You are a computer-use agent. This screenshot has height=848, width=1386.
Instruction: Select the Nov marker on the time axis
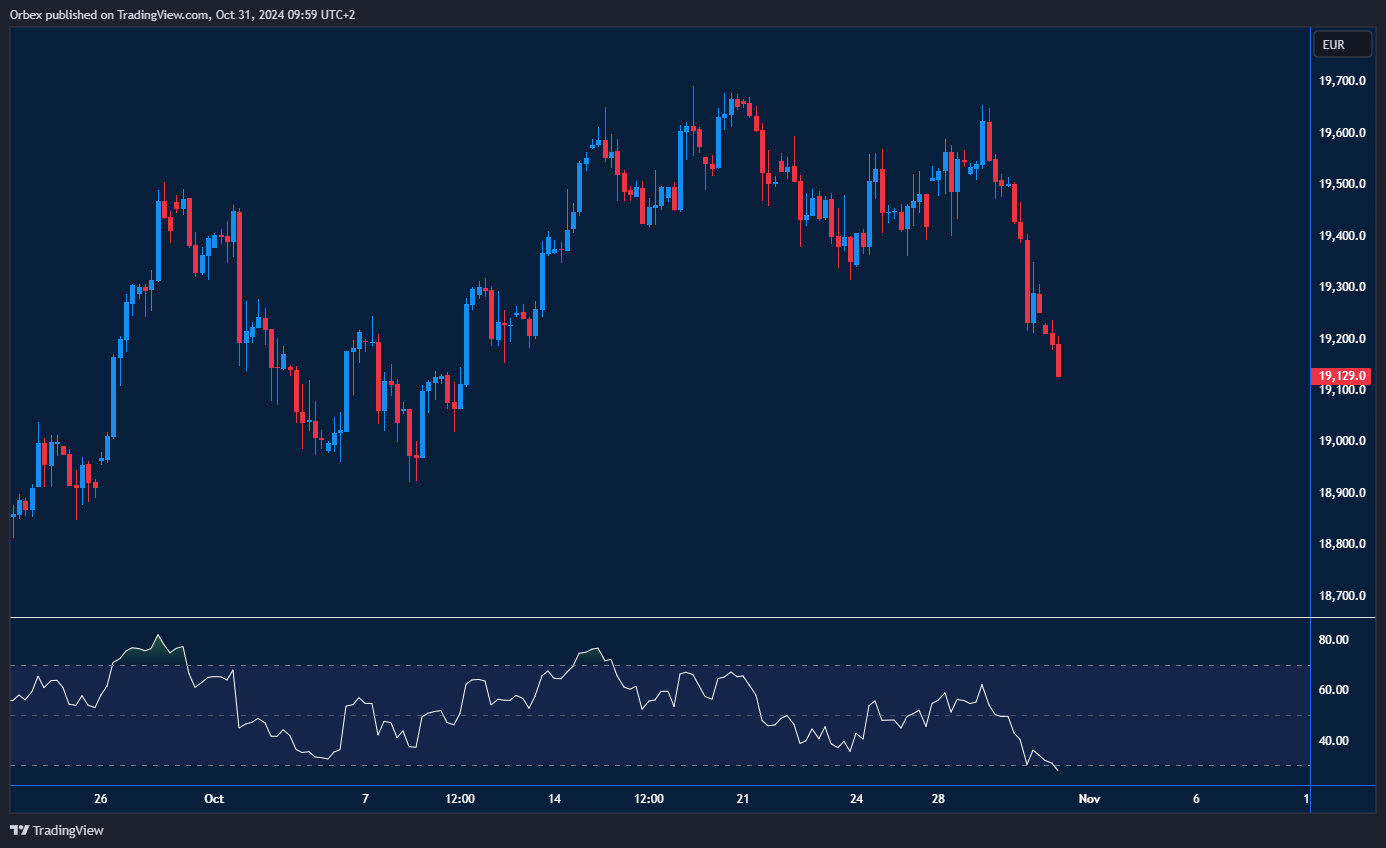pyautogui.click(x=1089, y=799)
